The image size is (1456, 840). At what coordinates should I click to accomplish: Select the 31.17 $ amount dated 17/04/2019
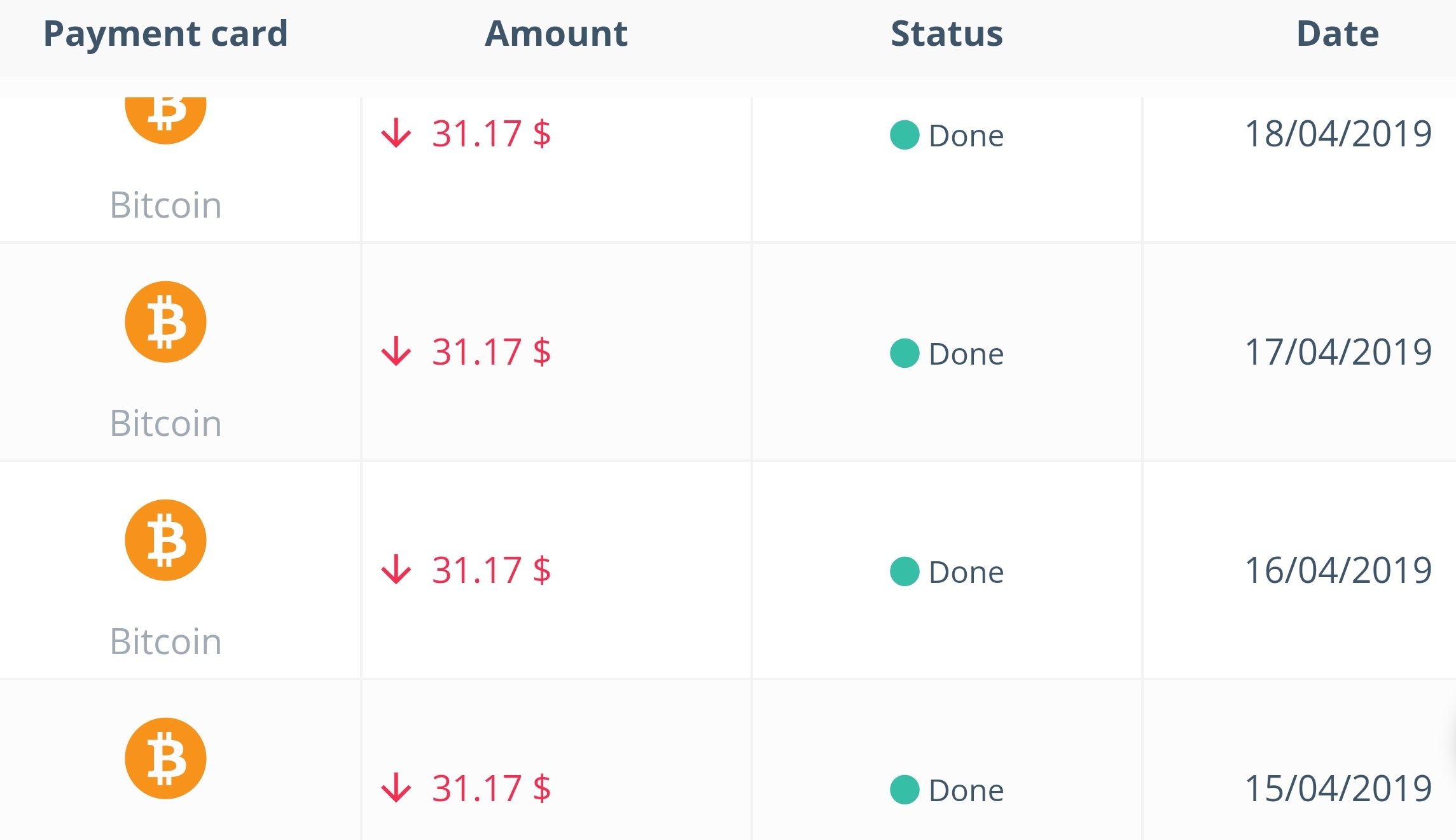(x=492, y=351)
